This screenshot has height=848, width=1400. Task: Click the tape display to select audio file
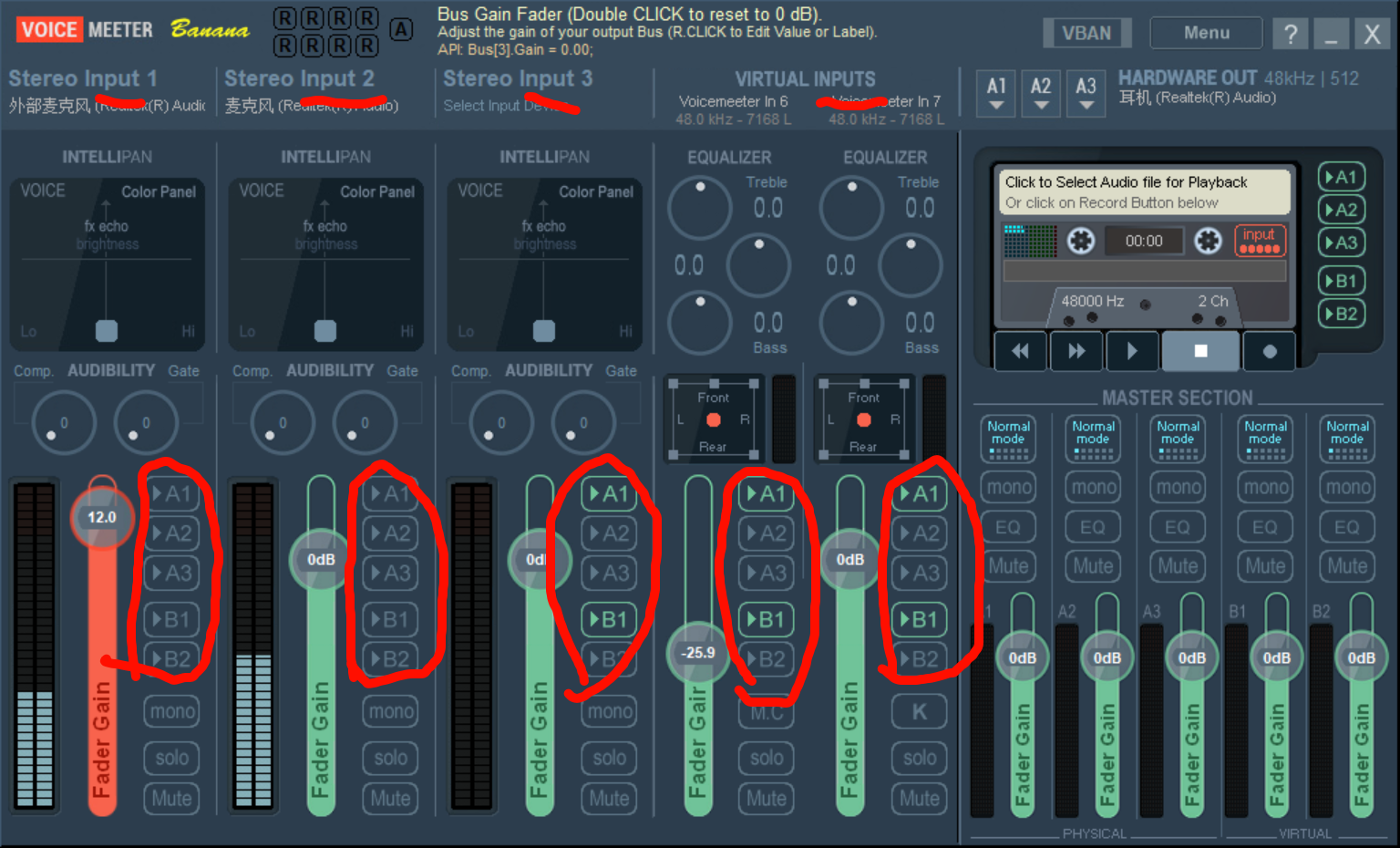[x=1145, y=191]
